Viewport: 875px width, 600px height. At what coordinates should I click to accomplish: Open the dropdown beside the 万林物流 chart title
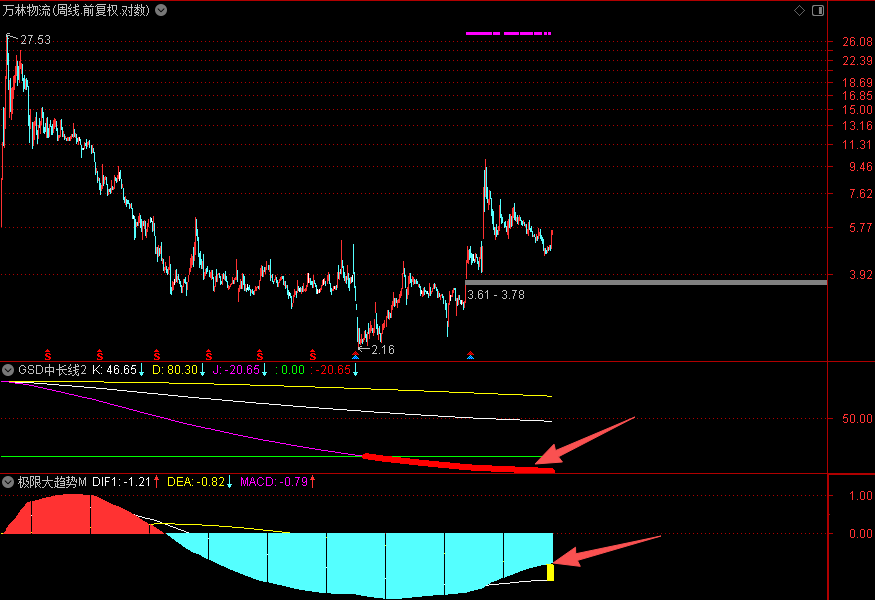162,10
